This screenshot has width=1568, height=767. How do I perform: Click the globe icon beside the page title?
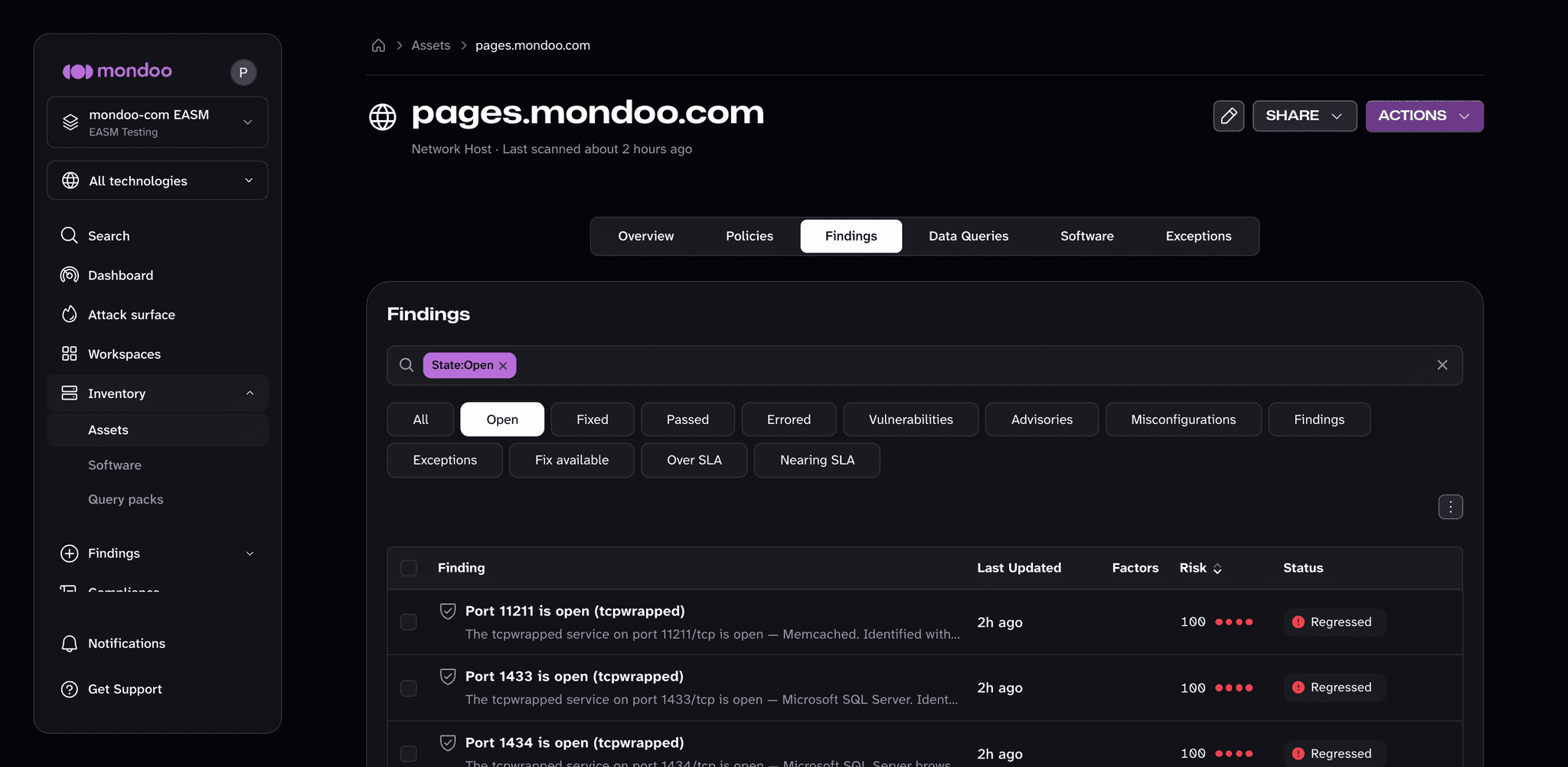[x=383, y=117]
